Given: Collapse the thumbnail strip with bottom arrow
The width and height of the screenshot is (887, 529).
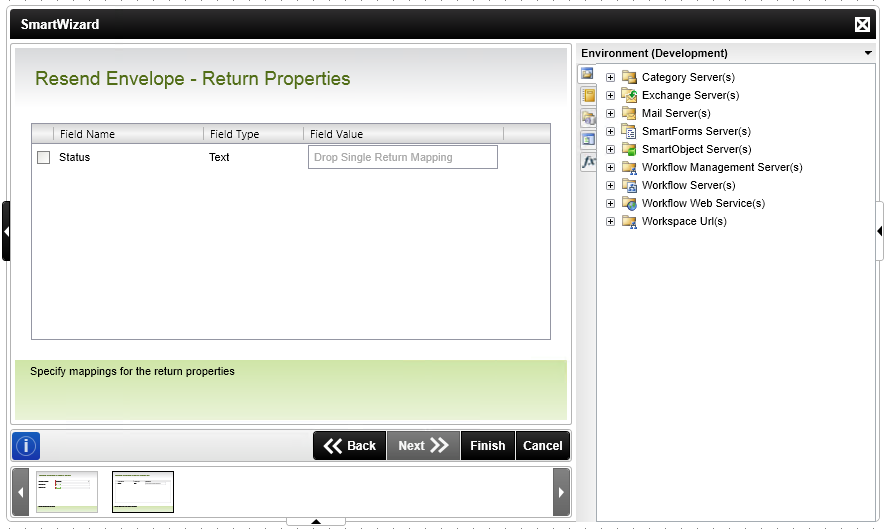Looking at the screenshot, I should 316,522.
